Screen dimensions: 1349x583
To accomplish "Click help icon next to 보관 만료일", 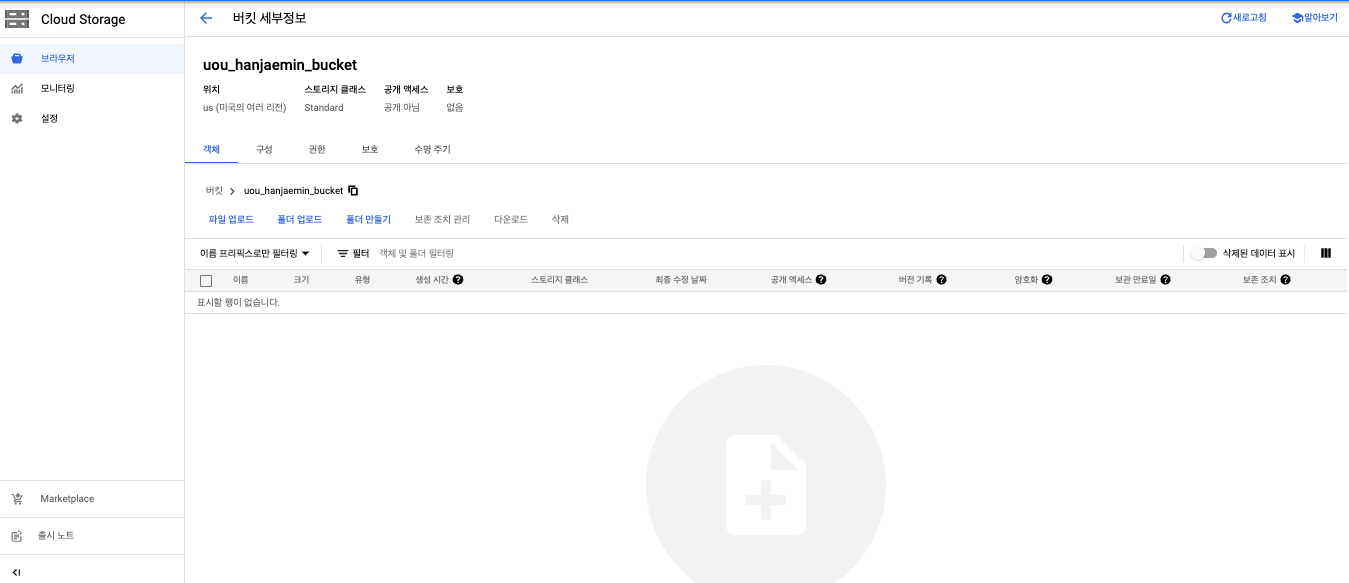I will 1165,280.
